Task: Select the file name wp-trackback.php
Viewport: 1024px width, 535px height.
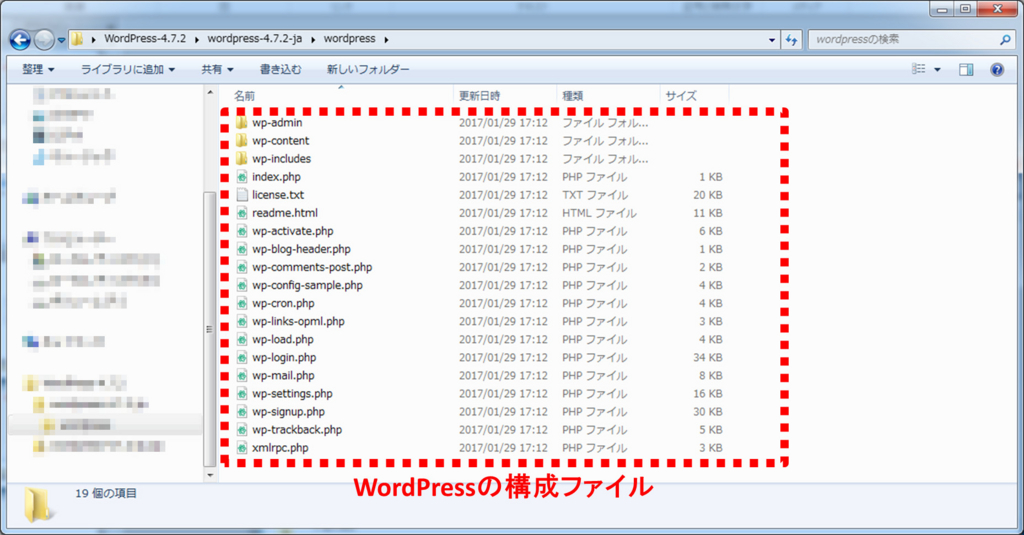Action: [x=297, y=430]
